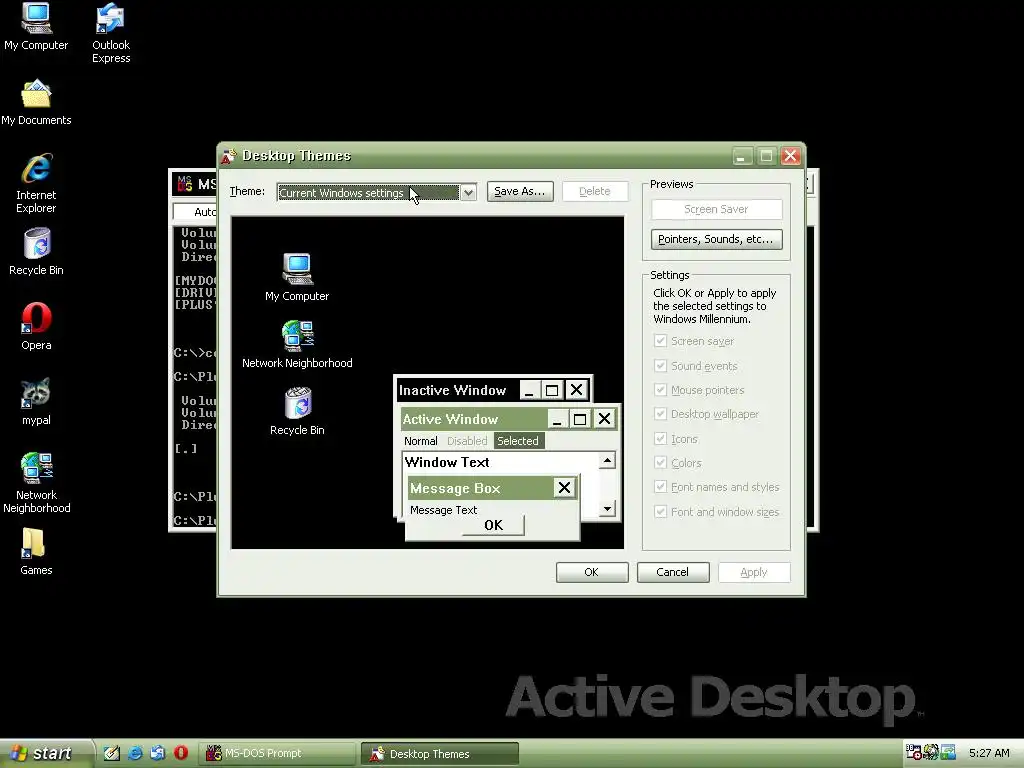Click the Message Text sample in the preview
Image resolution: width=1024 pixels, height=768 pixels.
[443, 510]
